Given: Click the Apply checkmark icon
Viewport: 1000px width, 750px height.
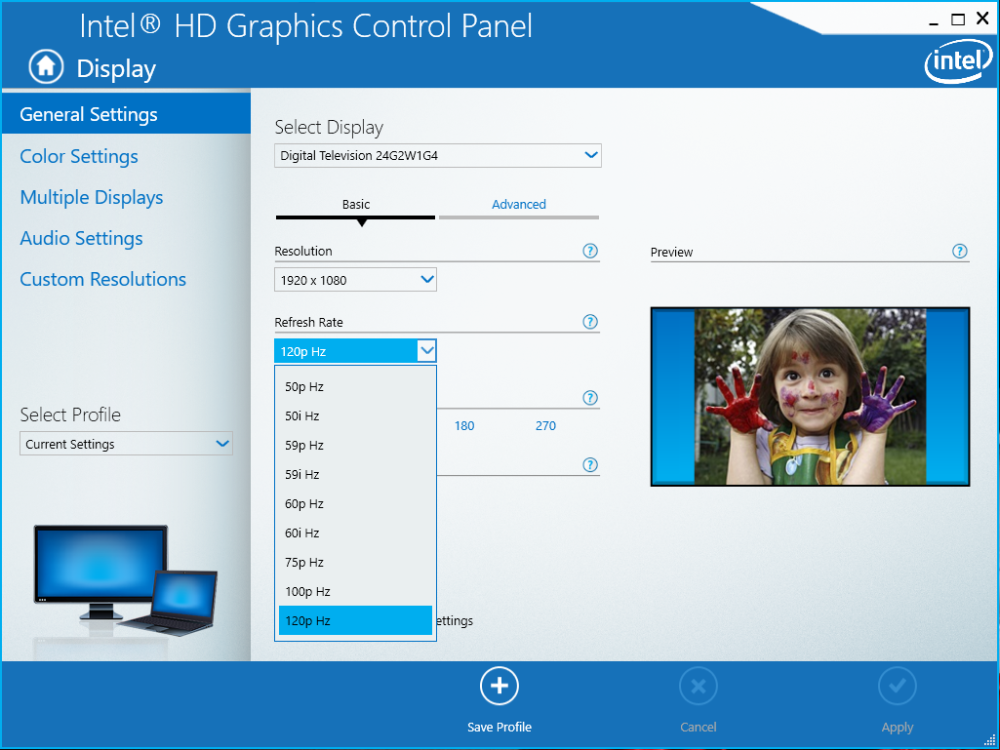Looking at the screenshot, I should pyautogui.click(x=897, y=686).
